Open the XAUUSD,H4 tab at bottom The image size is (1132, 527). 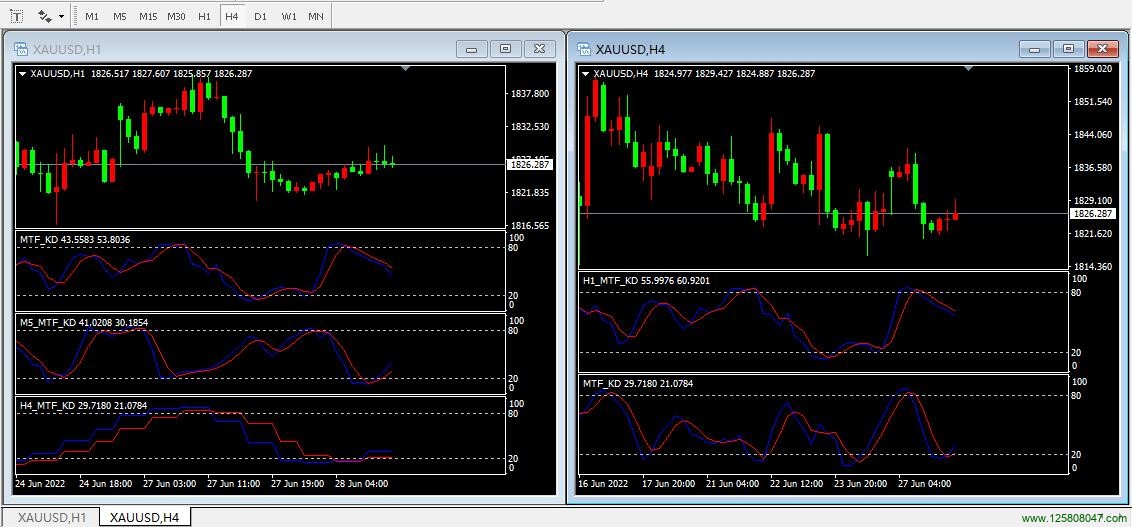pos(144,517)
